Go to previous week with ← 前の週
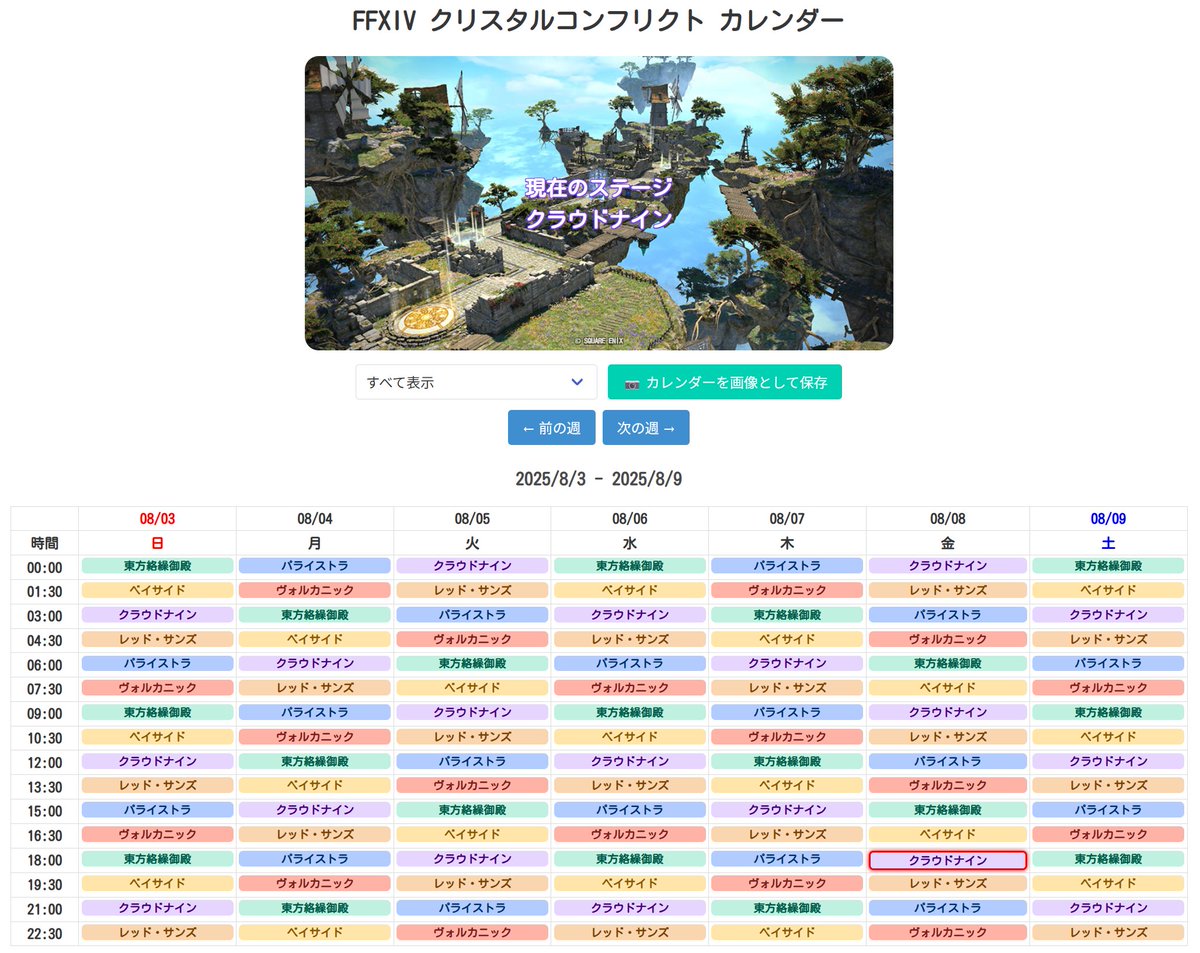This screenshot has width=1200, height=953. [552, 427]
